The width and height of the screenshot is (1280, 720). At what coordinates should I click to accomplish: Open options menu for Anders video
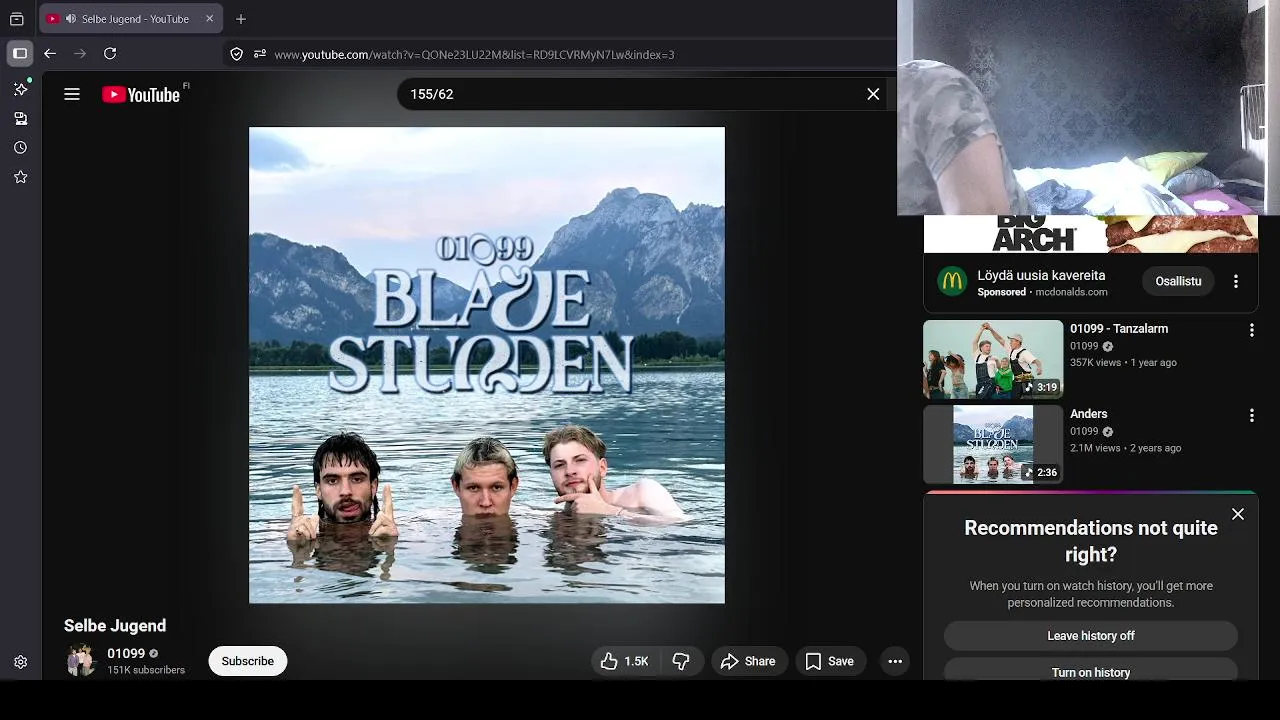point(1251,415)
